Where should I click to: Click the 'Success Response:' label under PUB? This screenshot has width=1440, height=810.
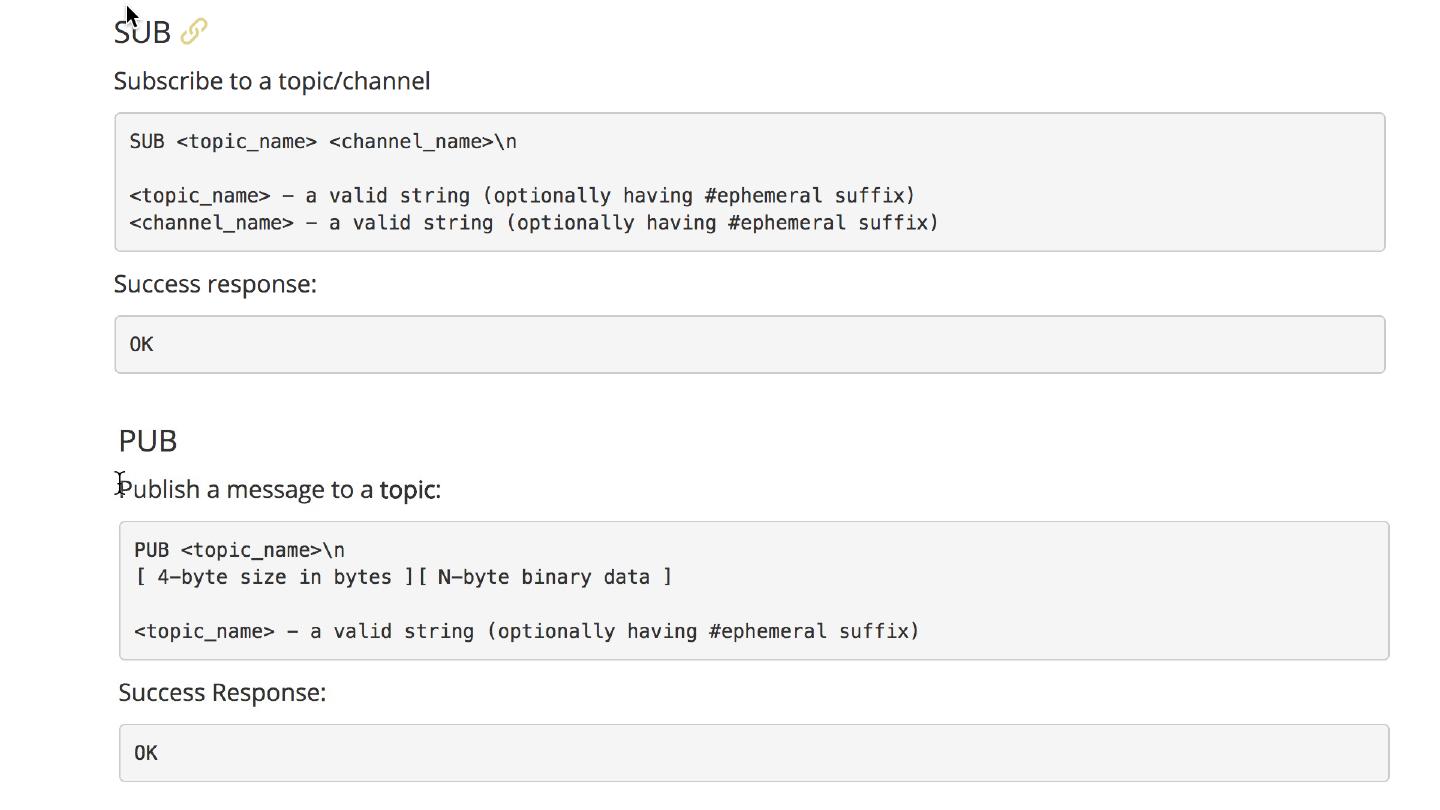pyautogui.click(x=222, y=693)
